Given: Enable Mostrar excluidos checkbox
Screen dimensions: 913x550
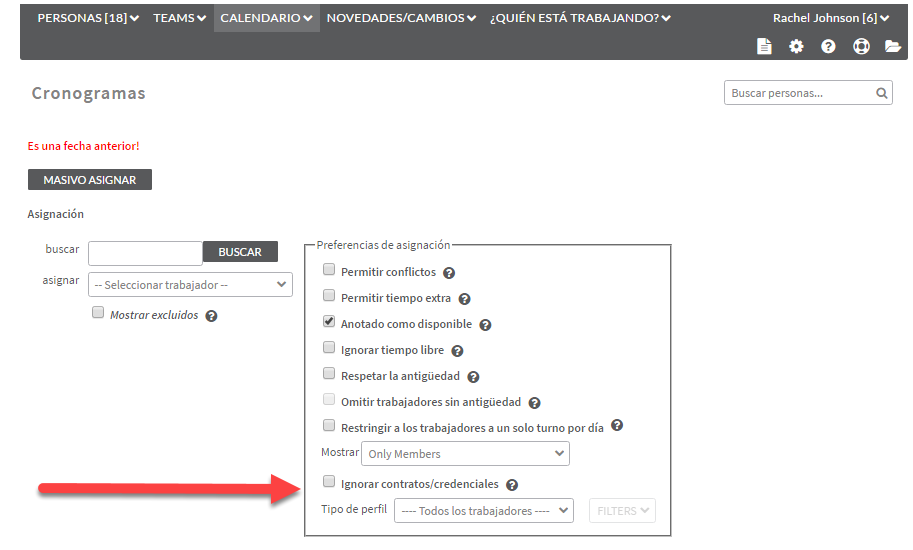Looking at the screenshot, I should [98, 313].
